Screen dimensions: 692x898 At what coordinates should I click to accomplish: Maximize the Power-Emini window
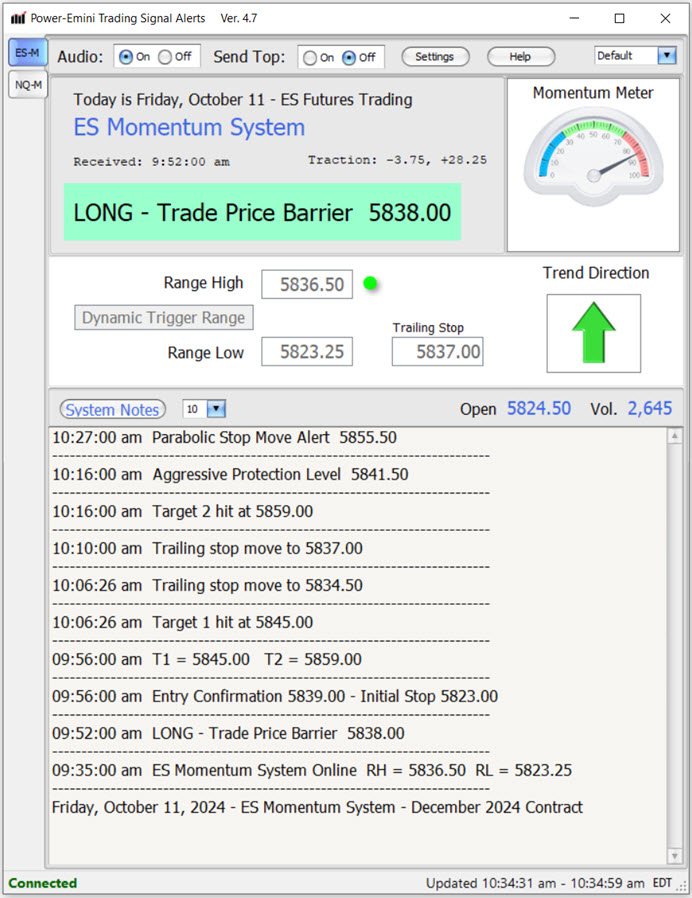(x=619, y=18)
